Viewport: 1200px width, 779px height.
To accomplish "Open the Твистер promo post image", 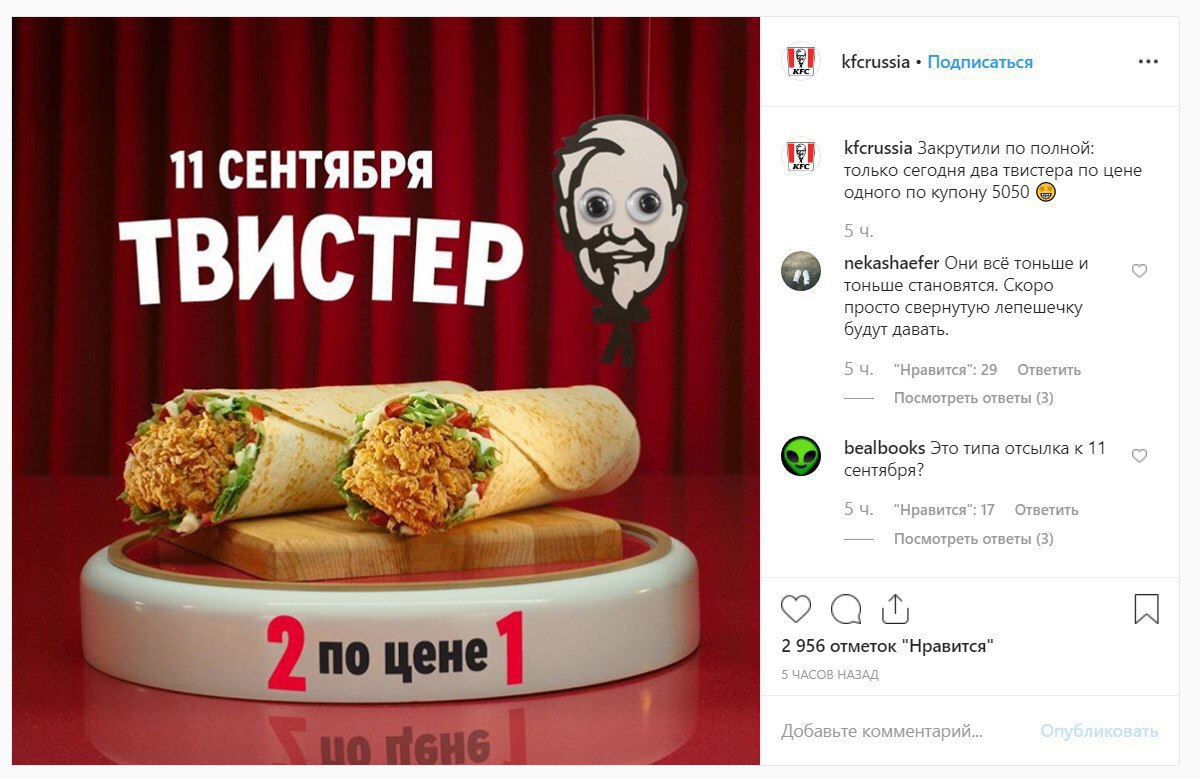I will 386,391.
